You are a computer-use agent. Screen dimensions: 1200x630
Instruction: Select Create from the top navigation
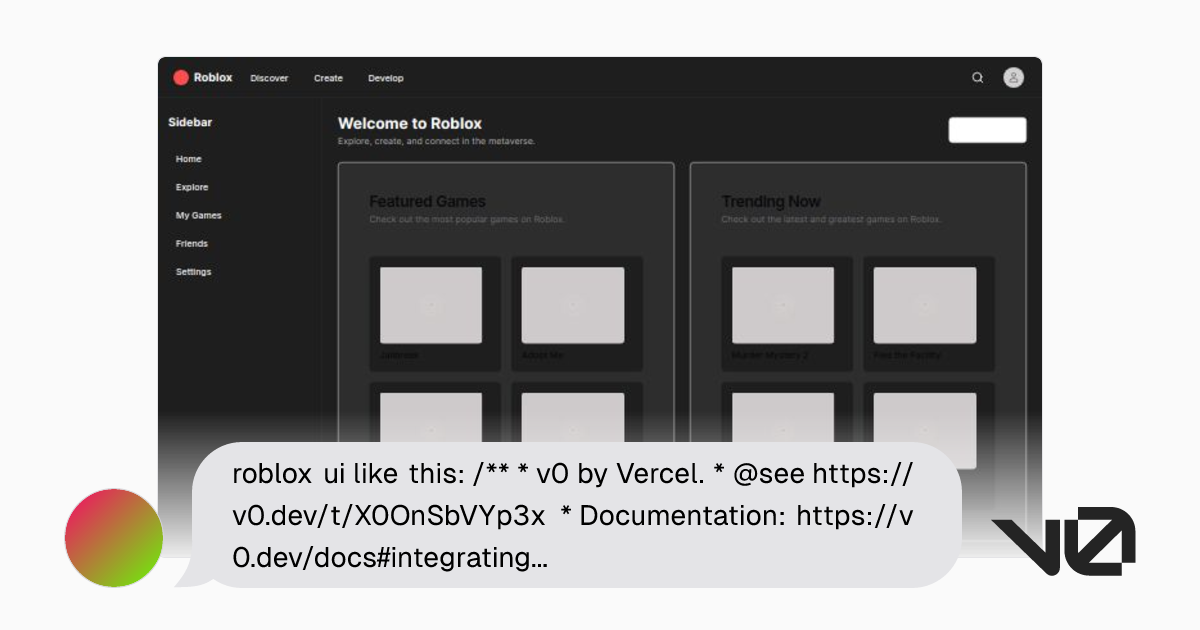tap(328, 77)
